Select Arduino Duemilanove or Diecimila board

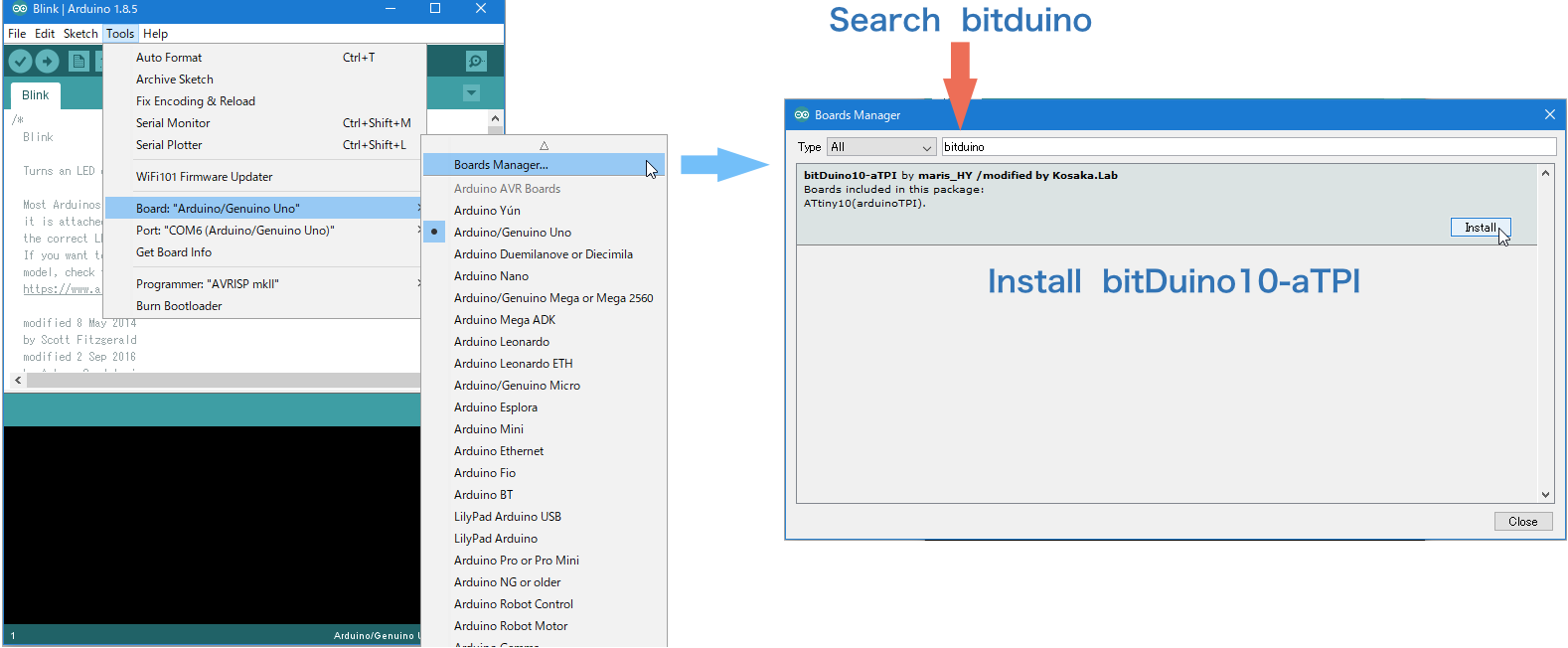[544, 254]
